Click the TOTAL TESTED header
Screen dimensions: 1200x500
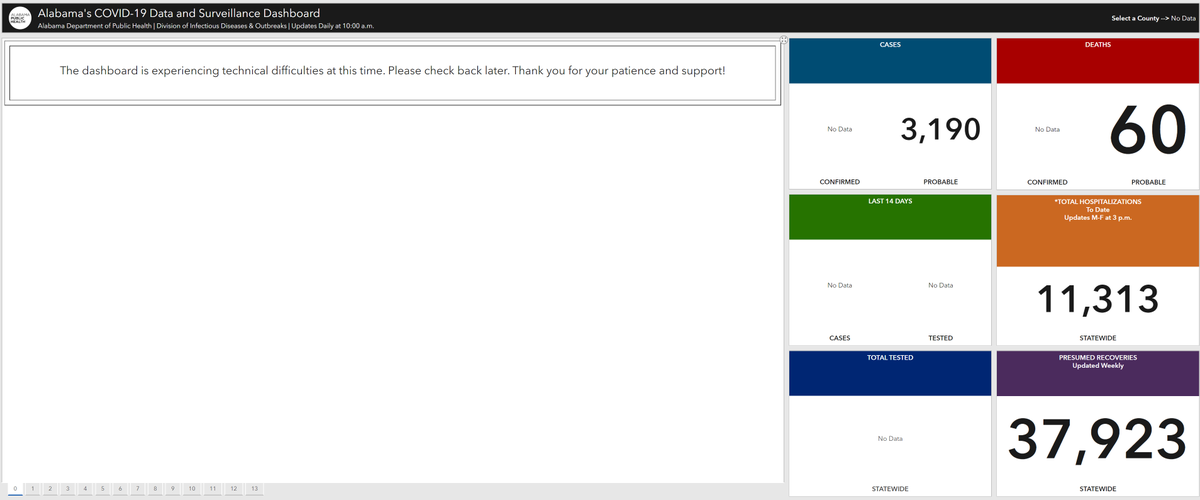[890, 372]
